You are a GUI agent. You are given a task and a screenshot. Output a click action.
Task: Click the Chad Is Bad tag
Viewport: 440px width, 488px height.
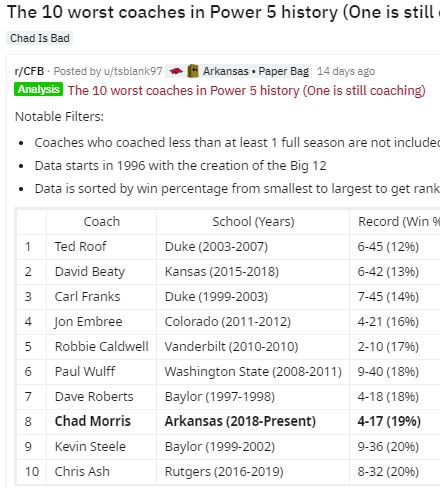(x=40, y=38)
